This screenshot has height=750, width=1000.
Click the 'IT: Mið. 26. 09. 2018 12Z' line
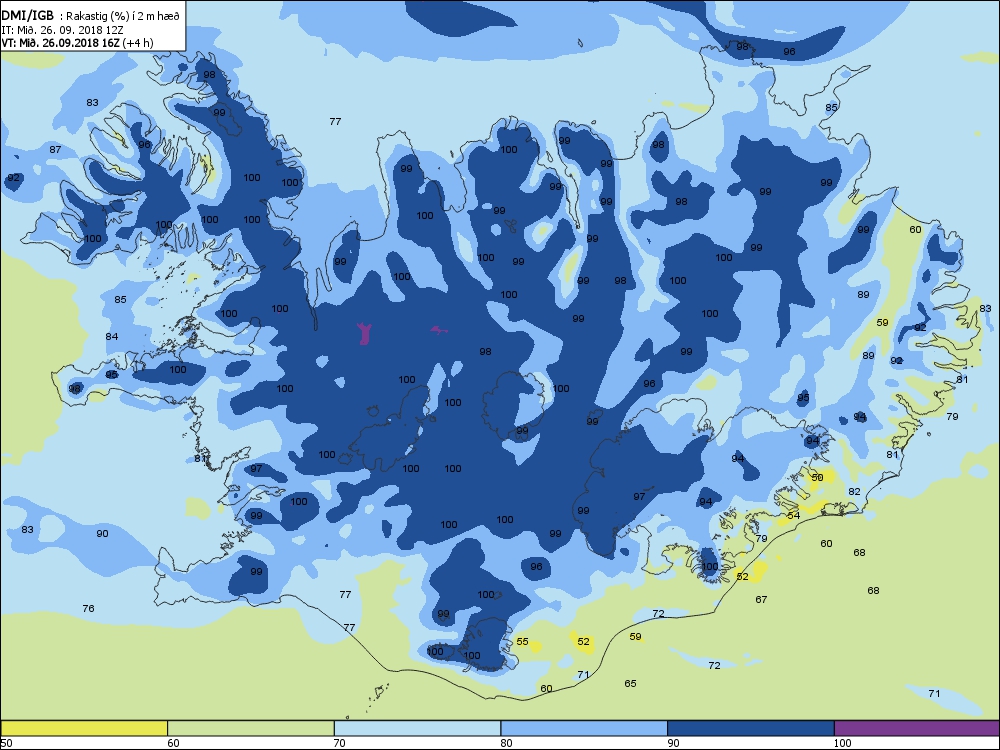coord(60,29)
